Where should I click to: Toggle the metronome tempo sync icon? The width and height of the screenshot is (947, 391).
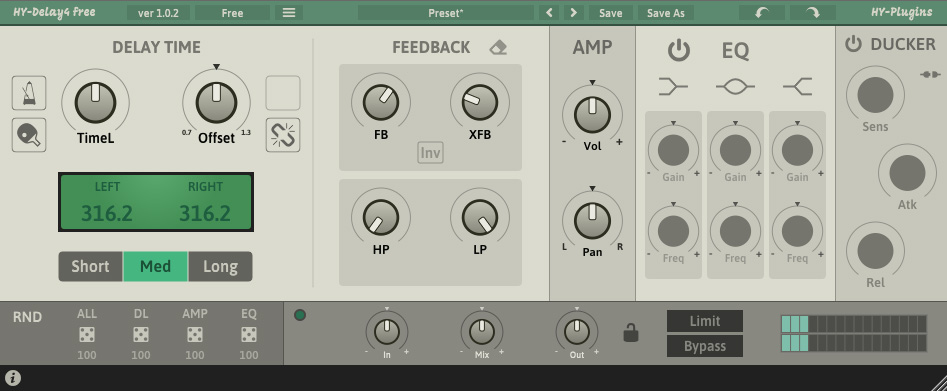29,93
